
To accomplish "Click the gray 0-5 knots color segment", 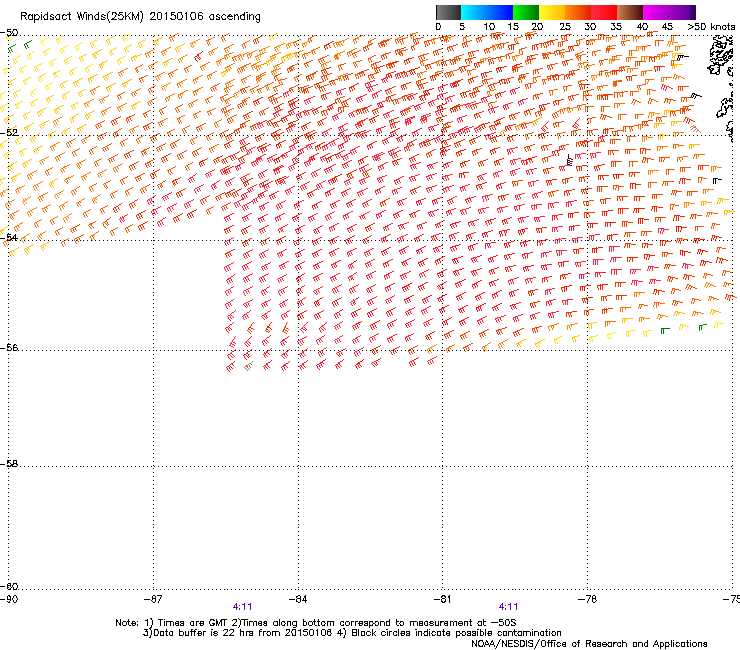I will coord(448,12).
